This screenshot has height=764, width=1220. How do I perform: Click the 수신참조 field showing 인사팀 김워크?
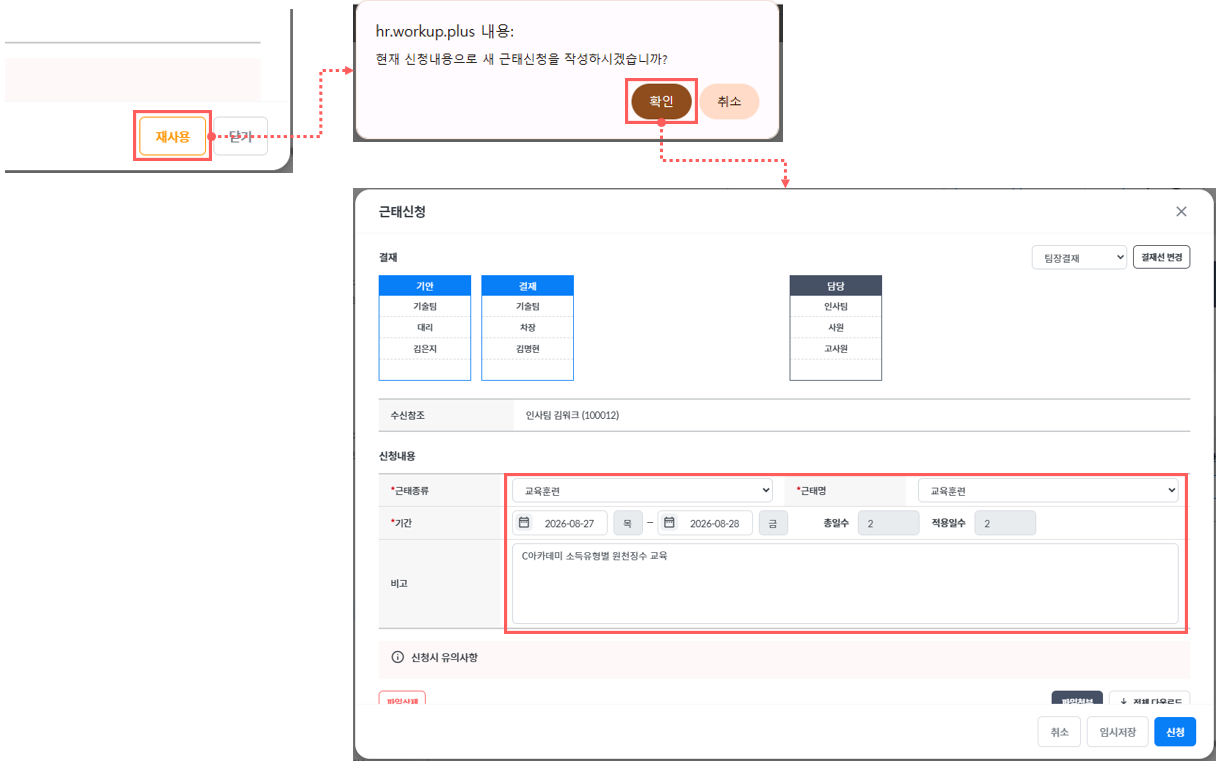[x=850, y=415]
